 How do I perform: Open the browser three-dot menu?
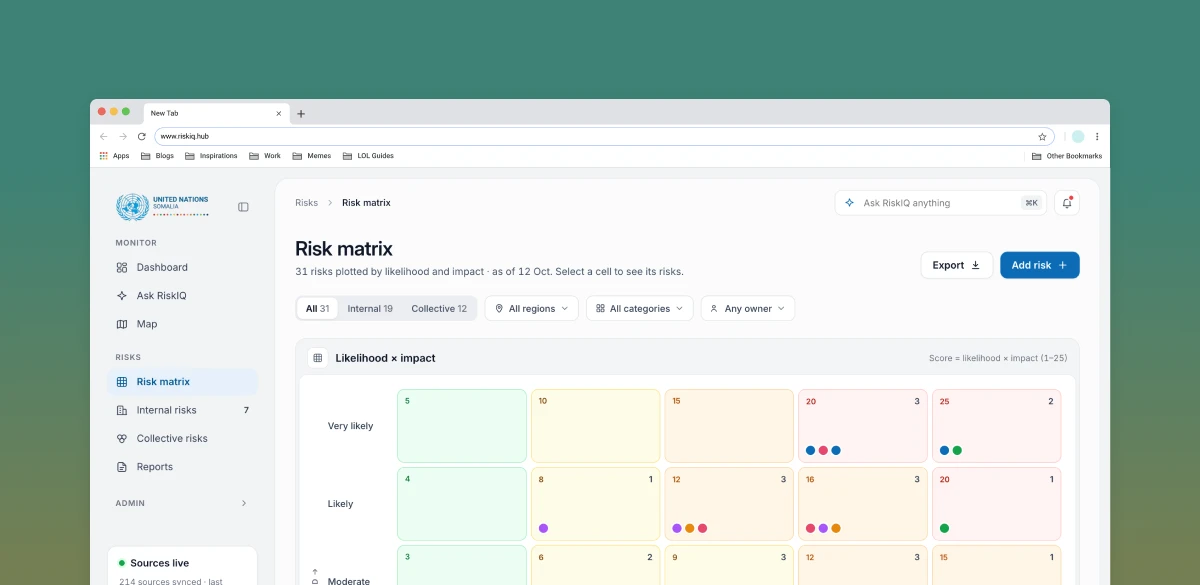point(1097,137)
